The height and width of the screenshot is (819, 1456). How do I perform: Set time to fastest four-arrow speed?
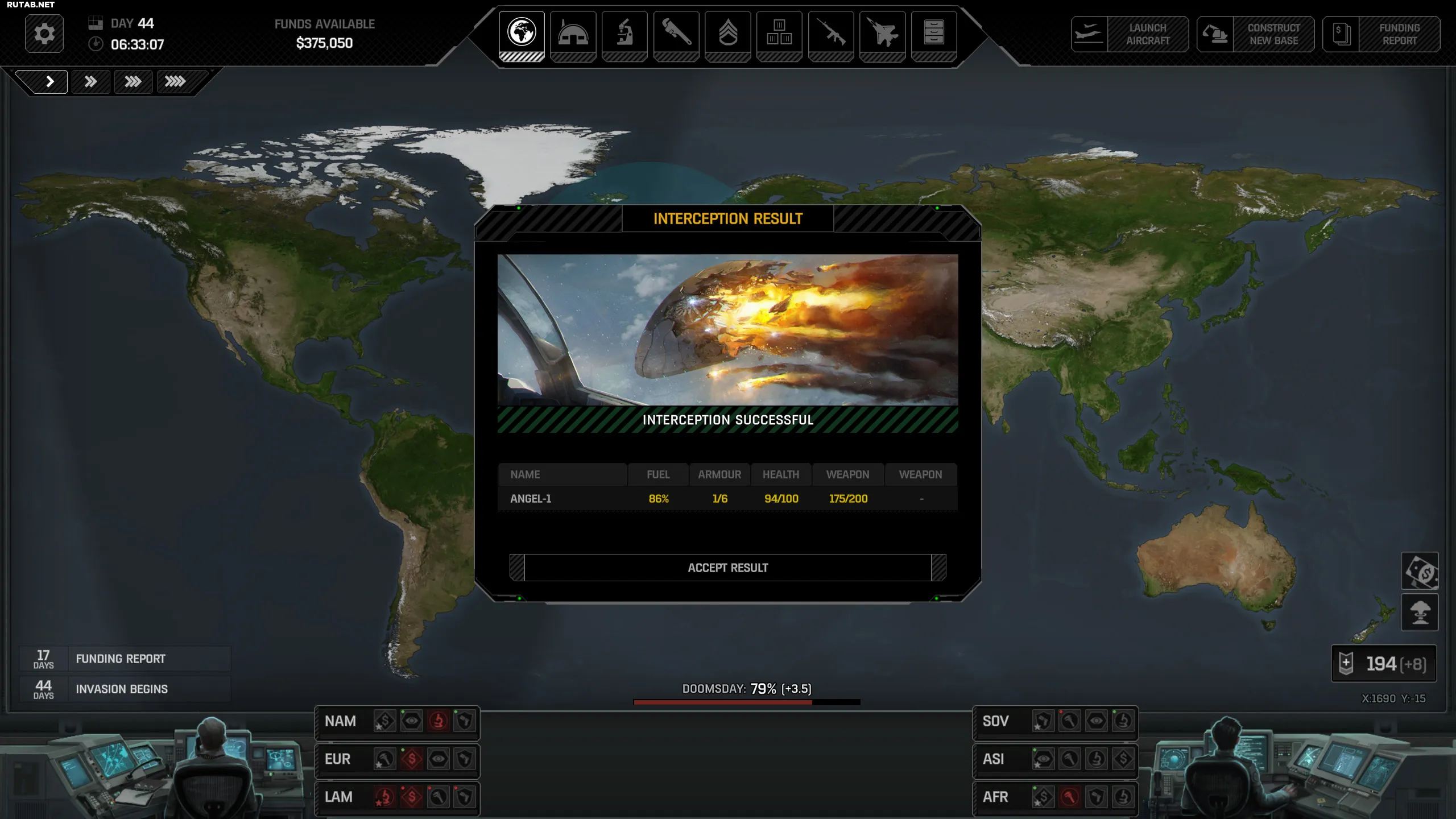(175, 81)
